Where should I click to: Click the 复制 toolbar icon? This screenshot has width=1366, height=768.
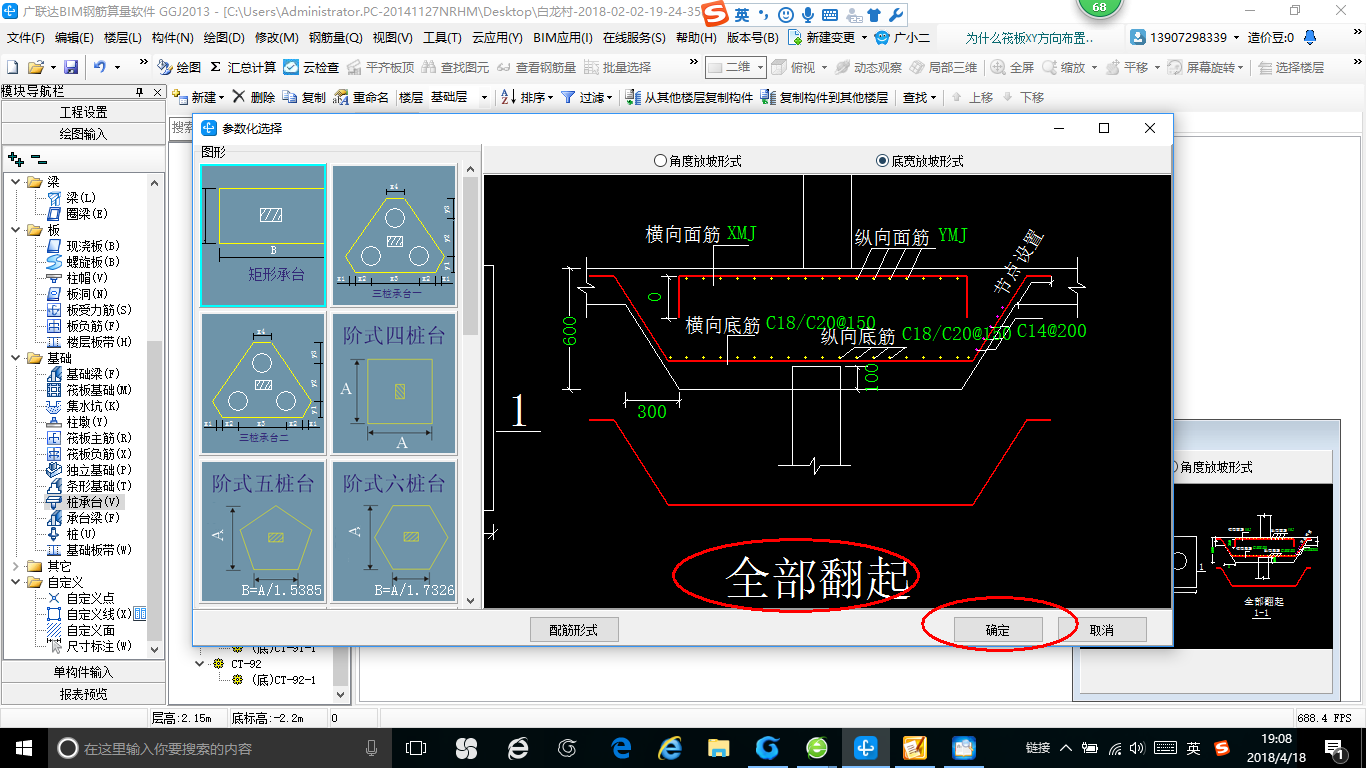pyautogui.click(x=304, y=97)
